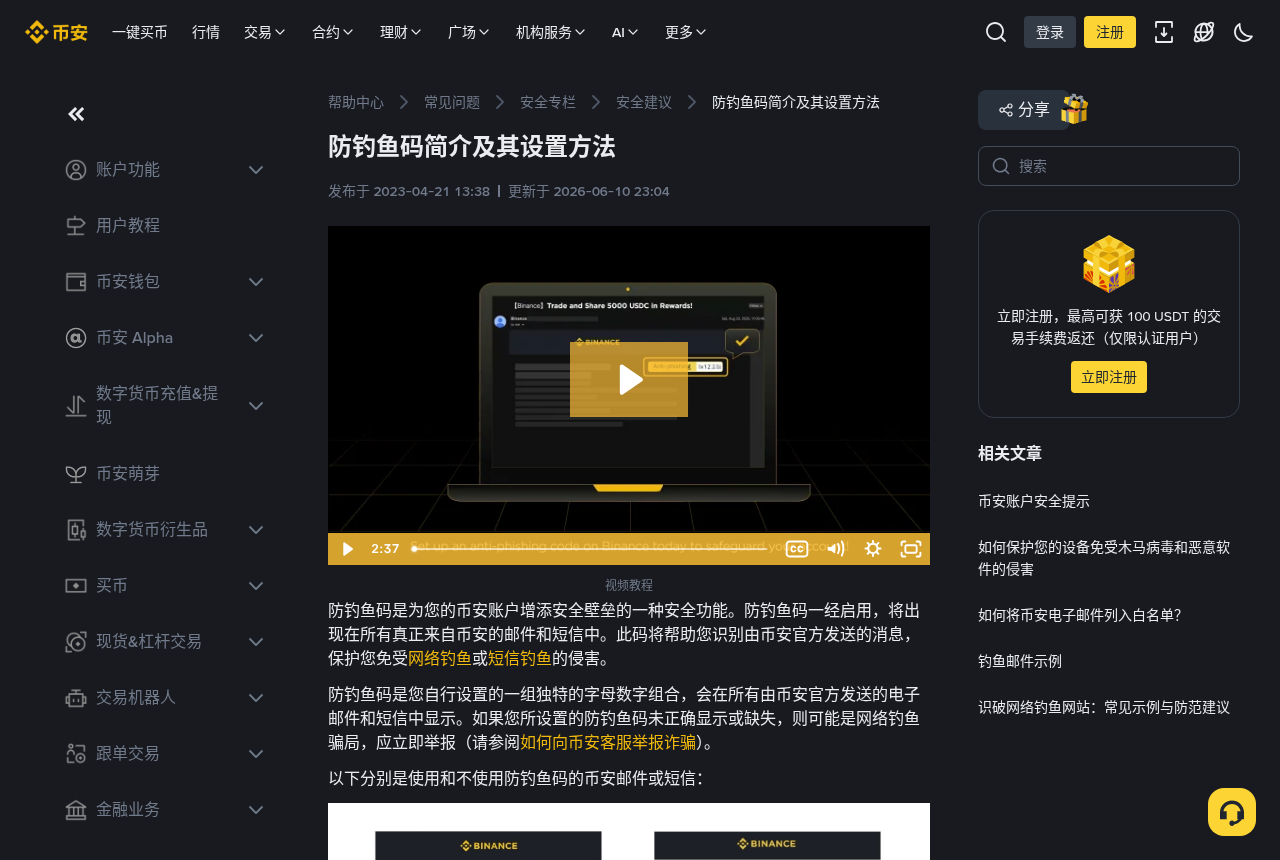Expand 现货&杠杆交易 chevron
This screenshot has height=860, width=1280.
click(256, 642)
